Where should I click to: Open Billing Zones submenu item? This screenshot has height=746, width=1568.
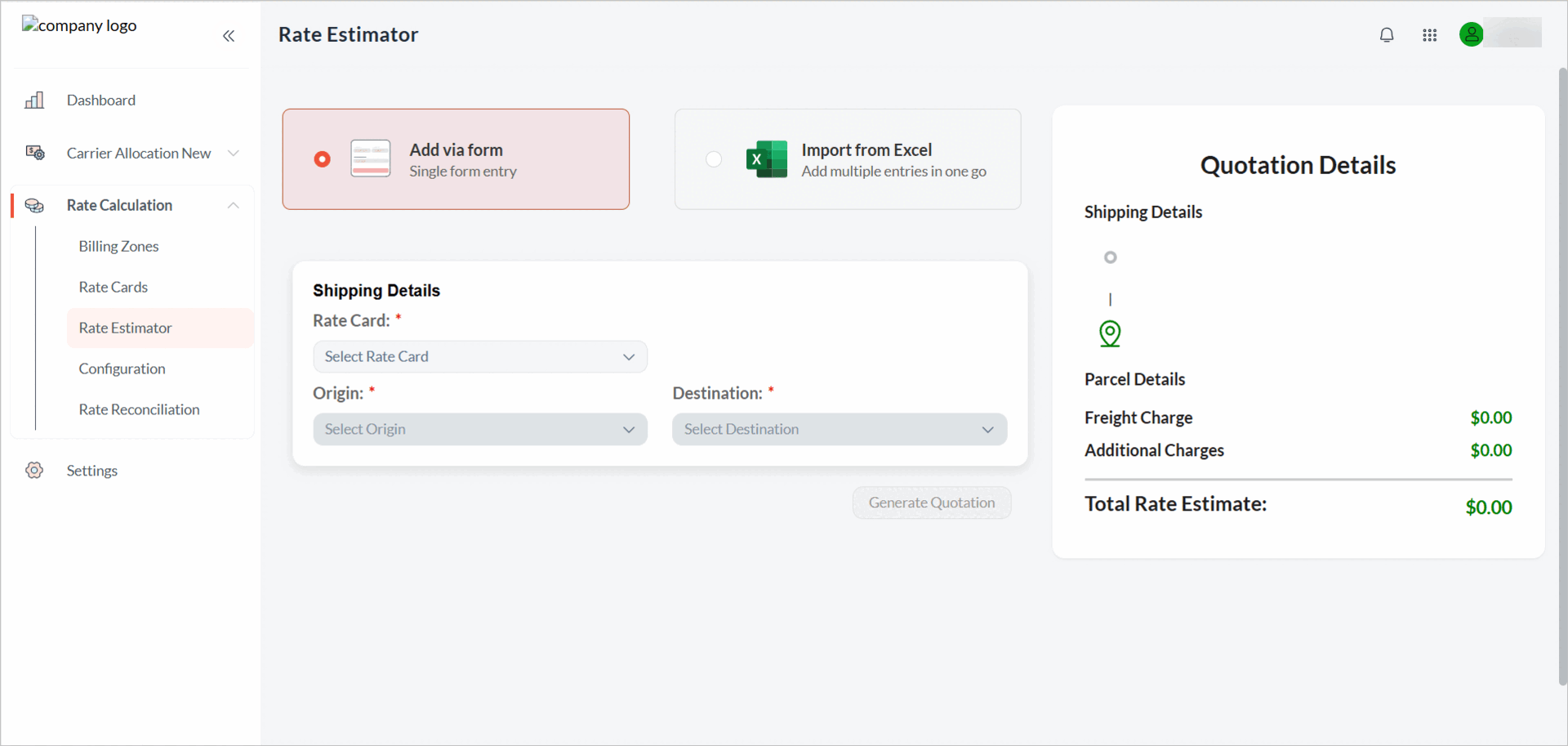(x=118, y=246)
